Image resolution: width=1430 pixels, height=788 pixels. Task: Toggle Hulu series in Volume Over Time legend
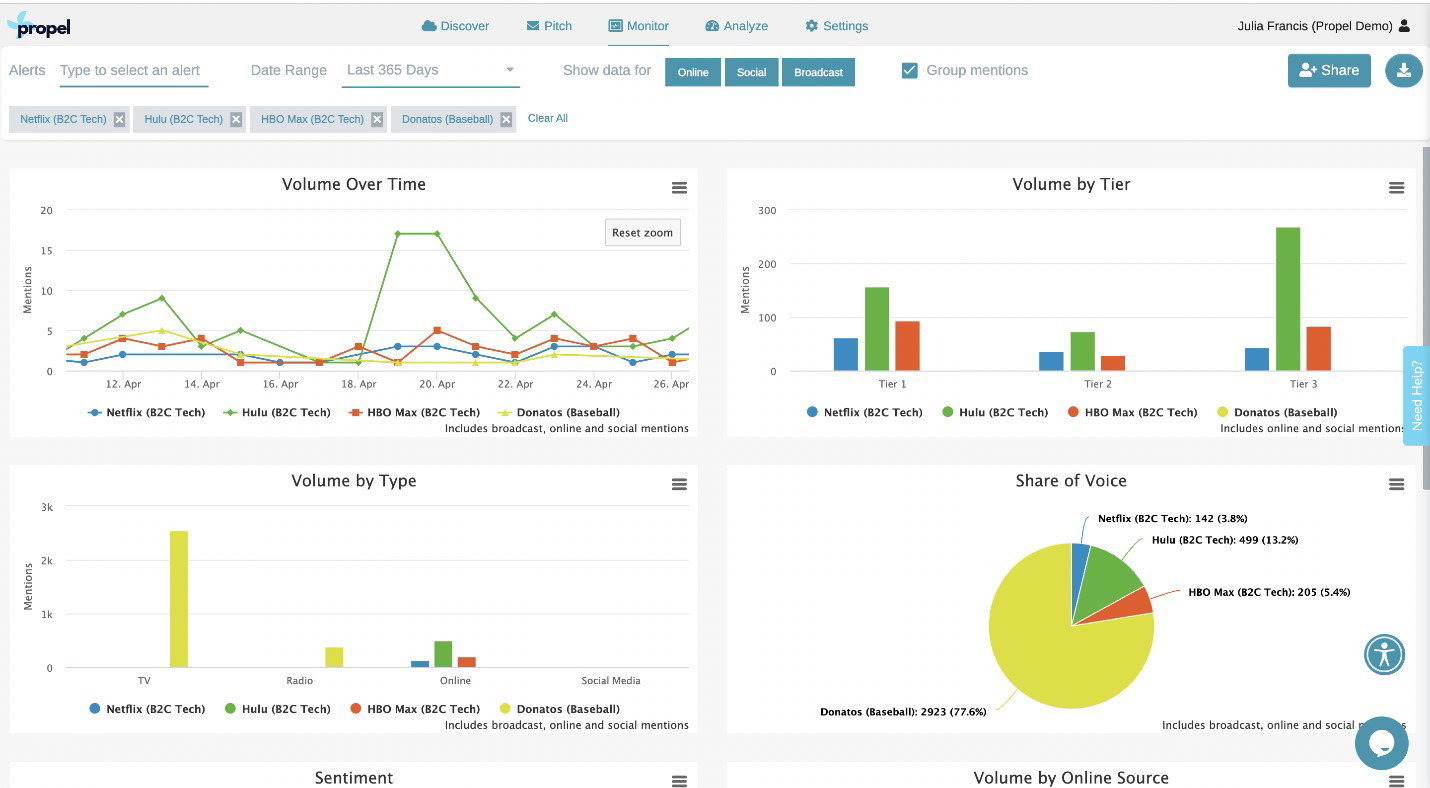click(276, 412)
